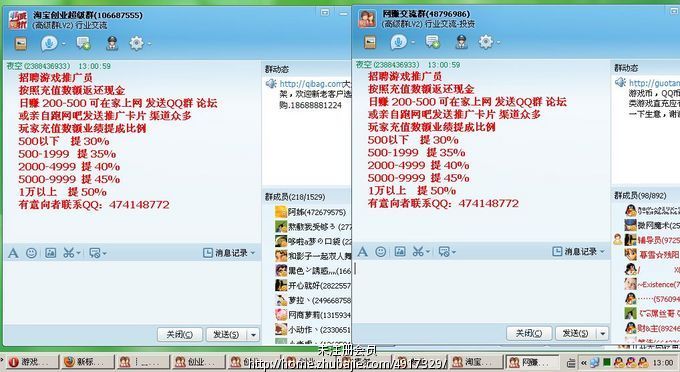This screenshot has height=372, width=680.
Task: Focus the message input box in 淘宝创业超级群 window
Action: (132, 292)
